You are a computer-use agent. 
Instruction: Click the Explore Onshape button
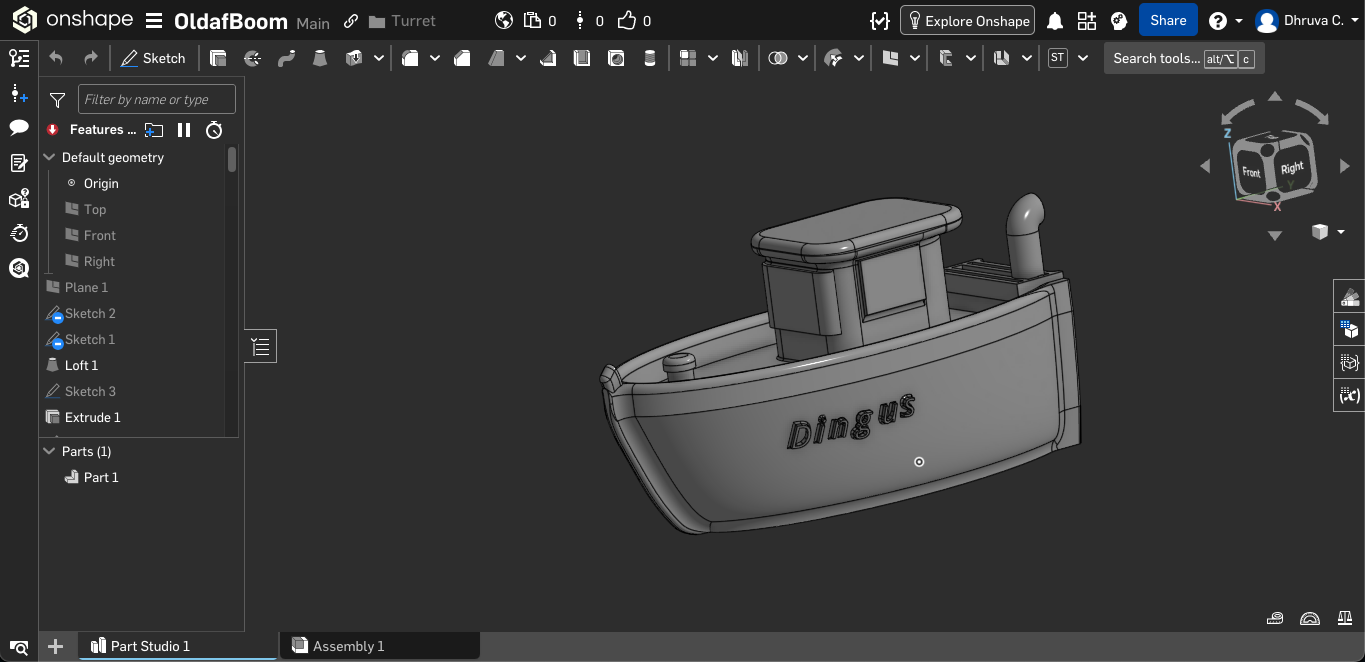pyautogui.click(x=967, y=20)
